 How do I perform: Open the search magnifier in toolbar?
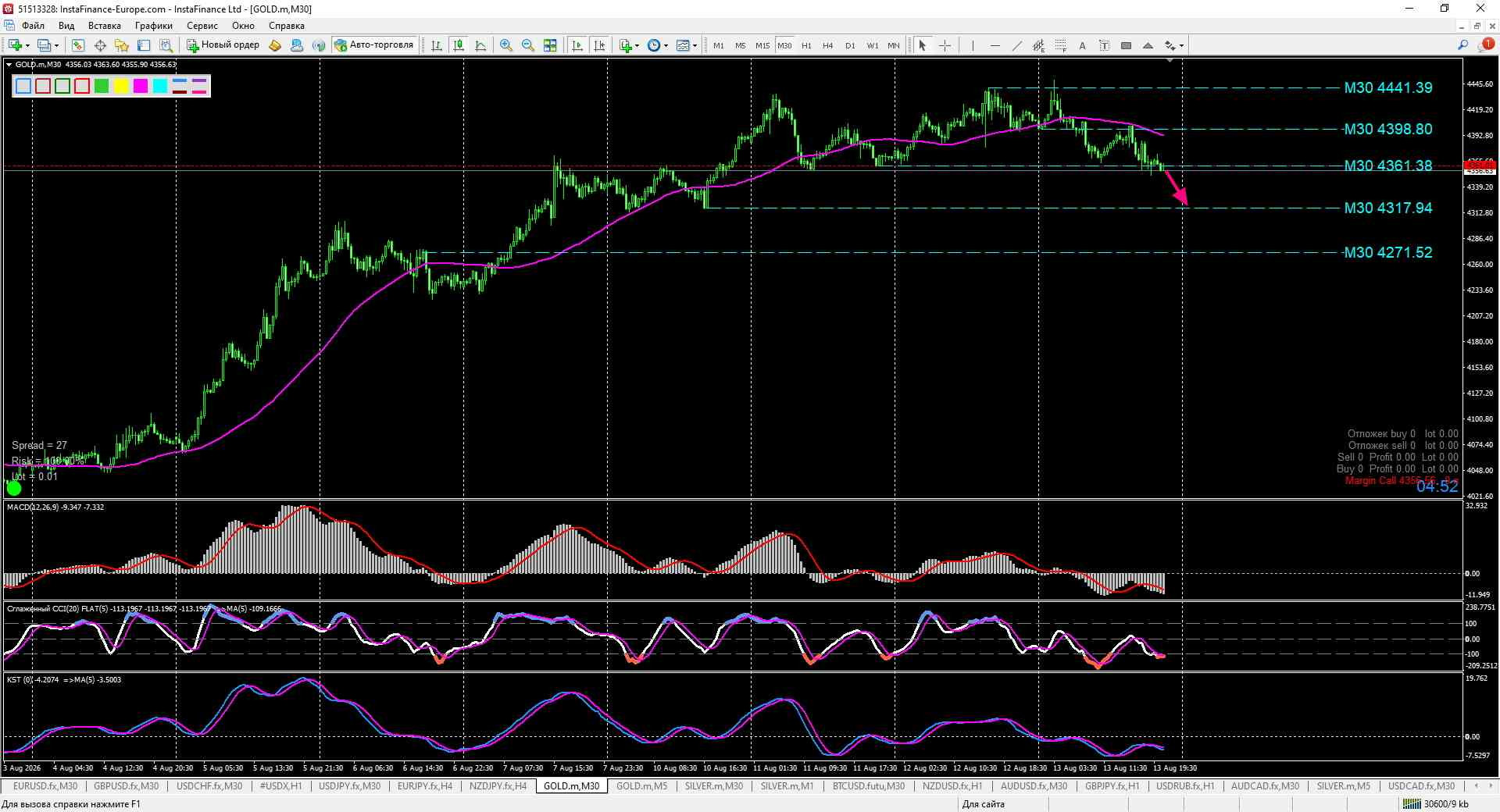point(1462,45)
